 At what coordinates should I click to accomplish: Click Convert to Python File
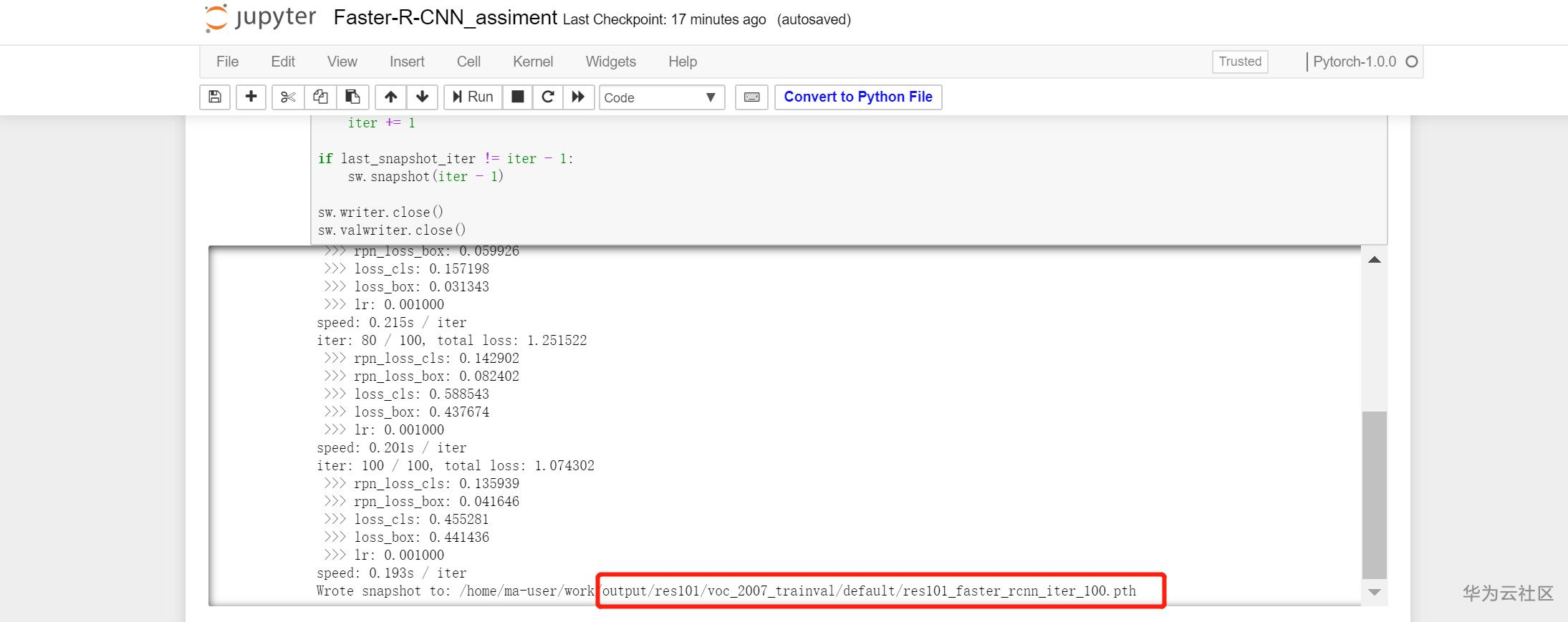(x=858, y=97)
